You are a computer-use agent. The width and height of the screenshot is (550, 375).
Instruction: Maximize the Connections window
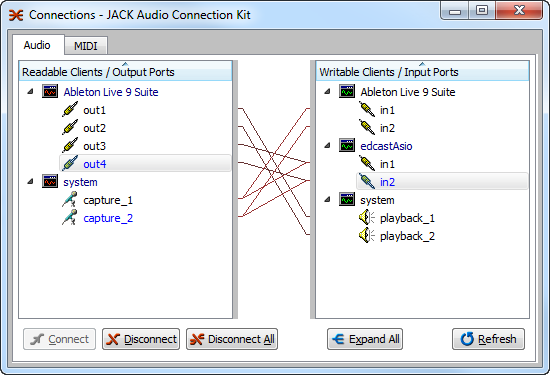tap(482, 10)
